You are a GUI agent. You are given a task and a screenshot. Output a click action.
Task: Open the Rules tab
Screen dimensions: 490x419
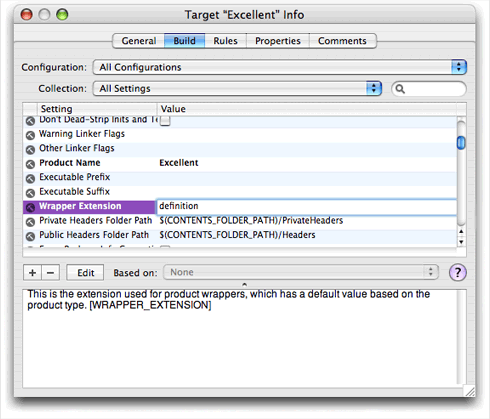pos(225,41)
